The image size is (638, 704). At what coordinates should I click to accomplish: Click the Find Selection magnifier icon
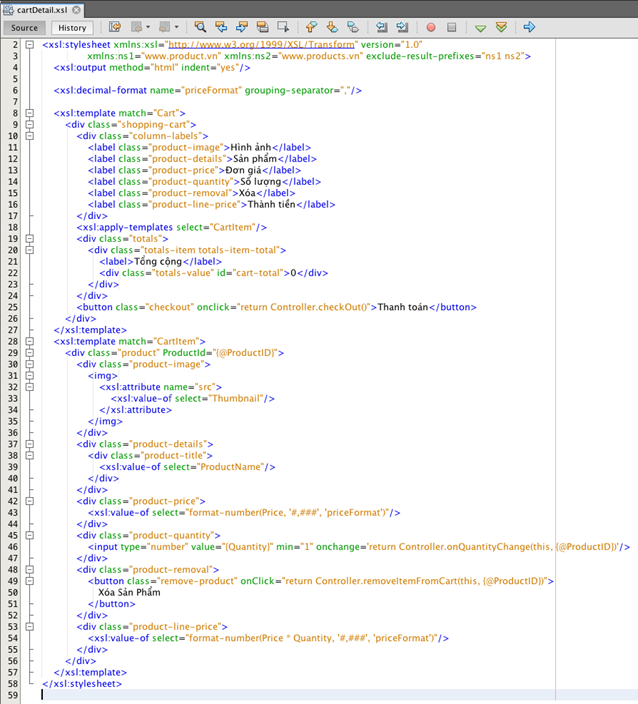pos(200,27)
